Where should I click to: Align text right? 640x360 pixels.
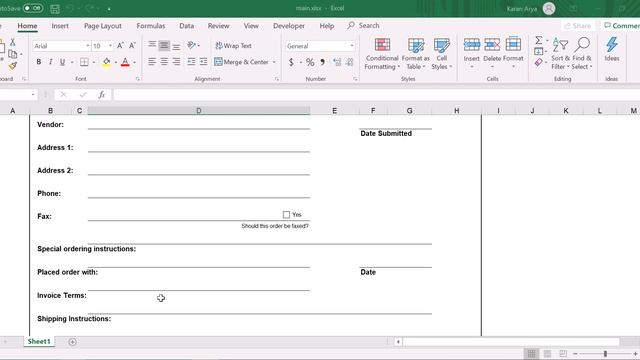tap(176, 62)
